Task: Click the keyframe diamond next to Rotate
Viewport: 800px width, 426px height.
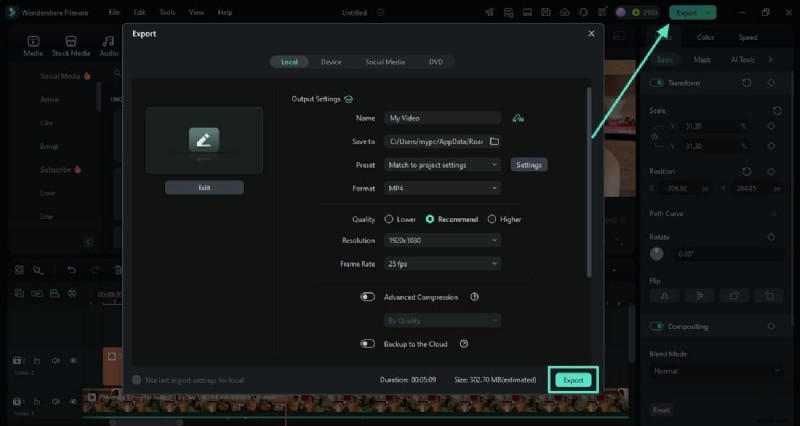Action: [x=771, y=237]
